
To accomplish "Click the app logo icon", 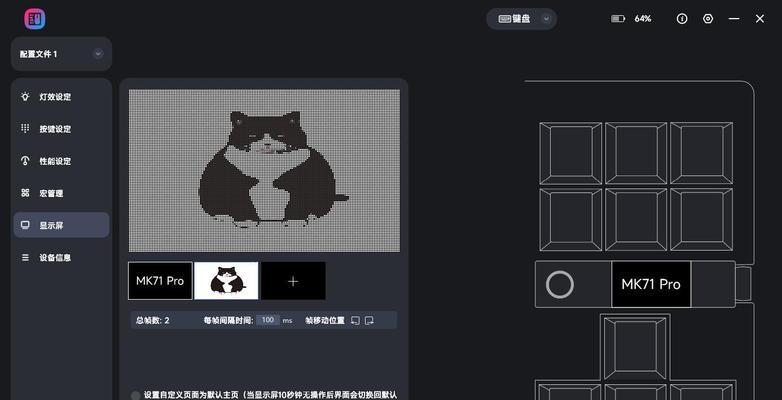I will 34,19.
